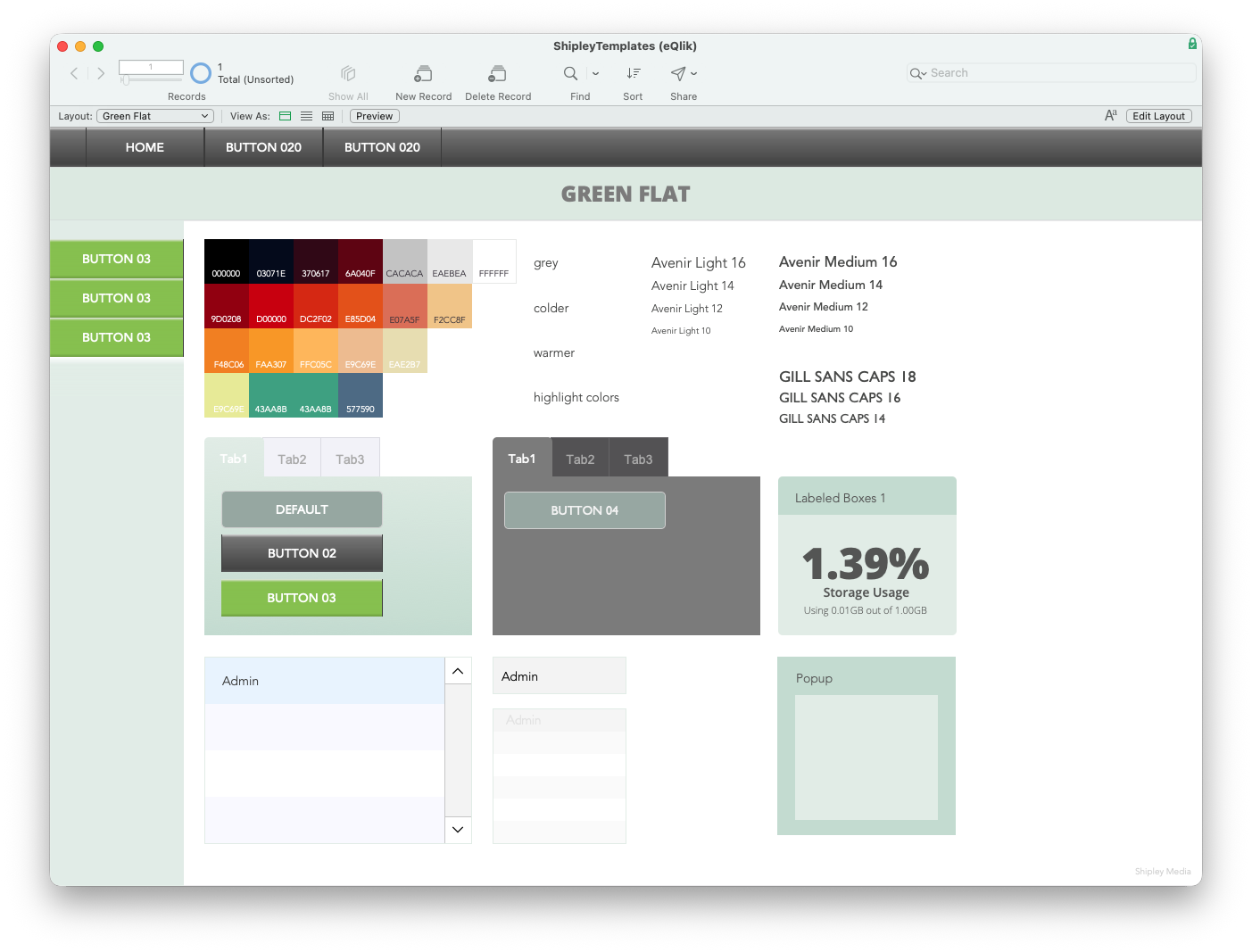Click the New Record toolbar icon
The image size is (1252, 952).
(423, 74)
